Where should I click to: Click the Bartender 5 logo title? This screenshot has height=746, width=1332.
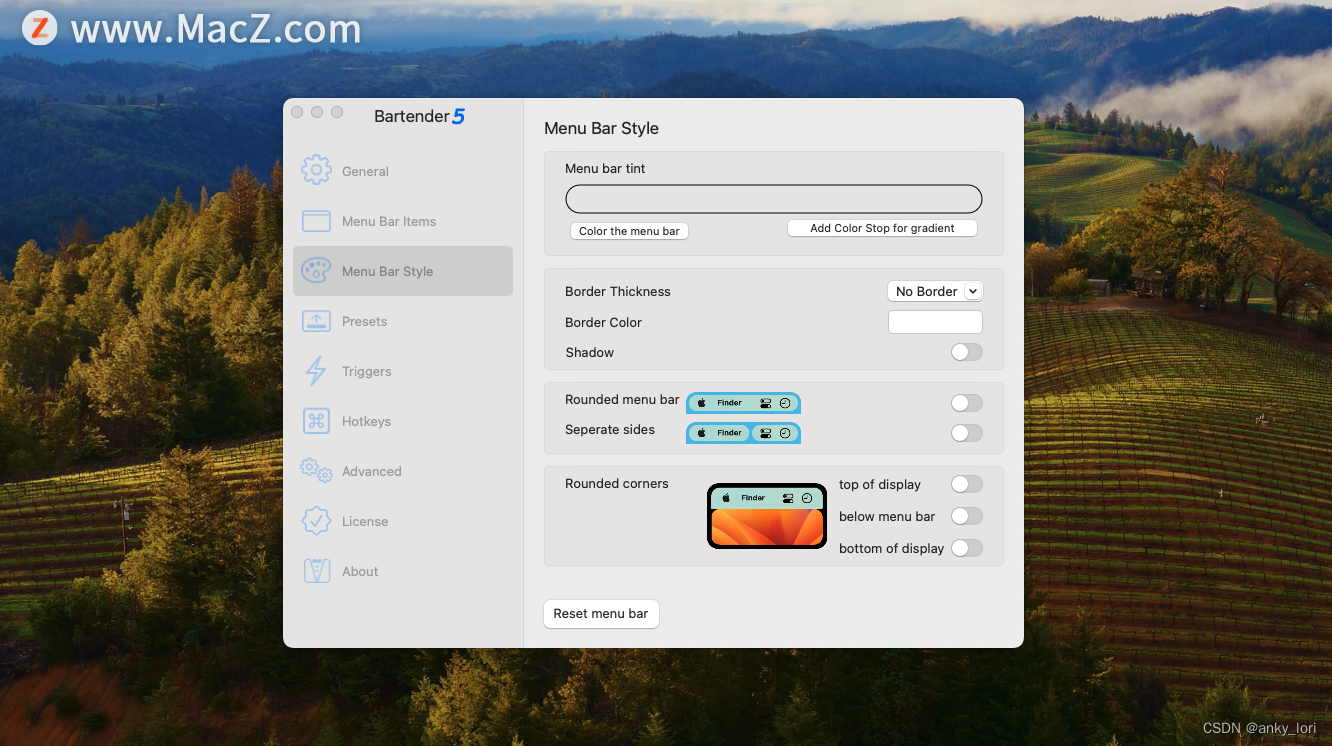(x=419, y=116)
